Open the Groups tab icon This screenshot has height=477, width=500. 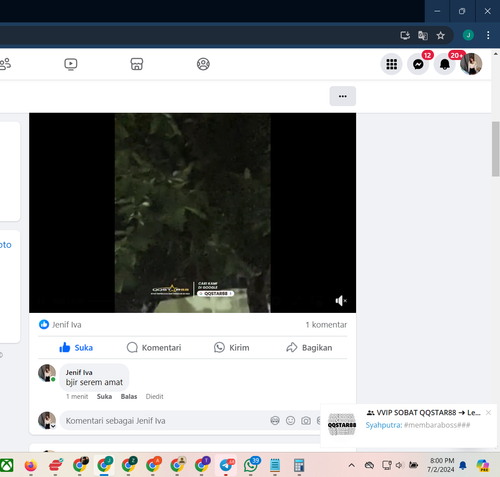point(203,64)
